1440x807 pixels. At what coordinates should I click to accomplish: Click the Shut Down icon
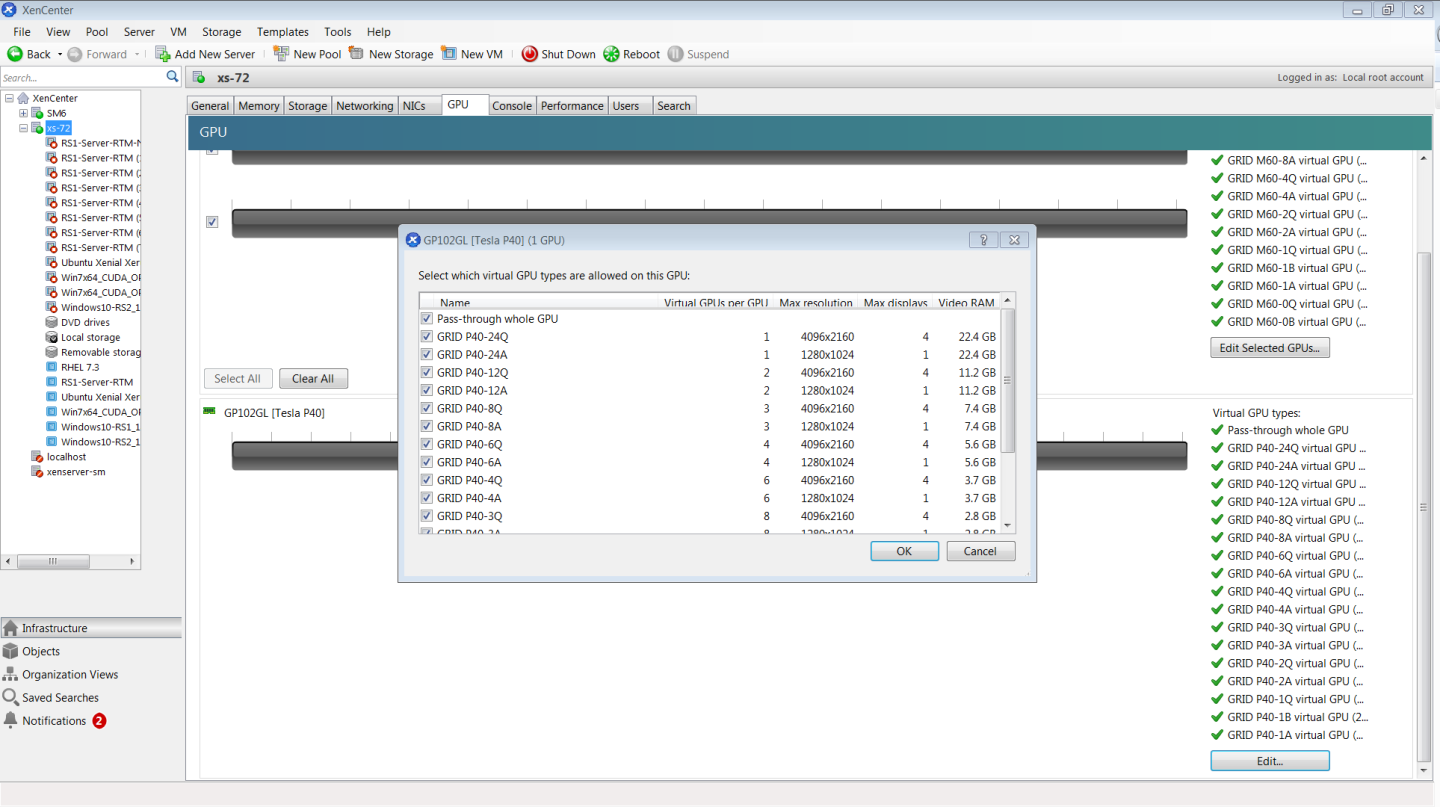pyautogui.click(x=530, y=54)
